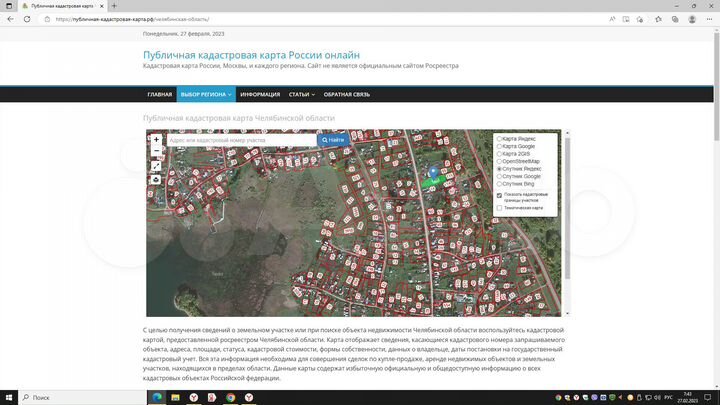This screenshot has width=720, height=405.
Task: Click the green highlighted parcel on map
Action: click(434, 182)
